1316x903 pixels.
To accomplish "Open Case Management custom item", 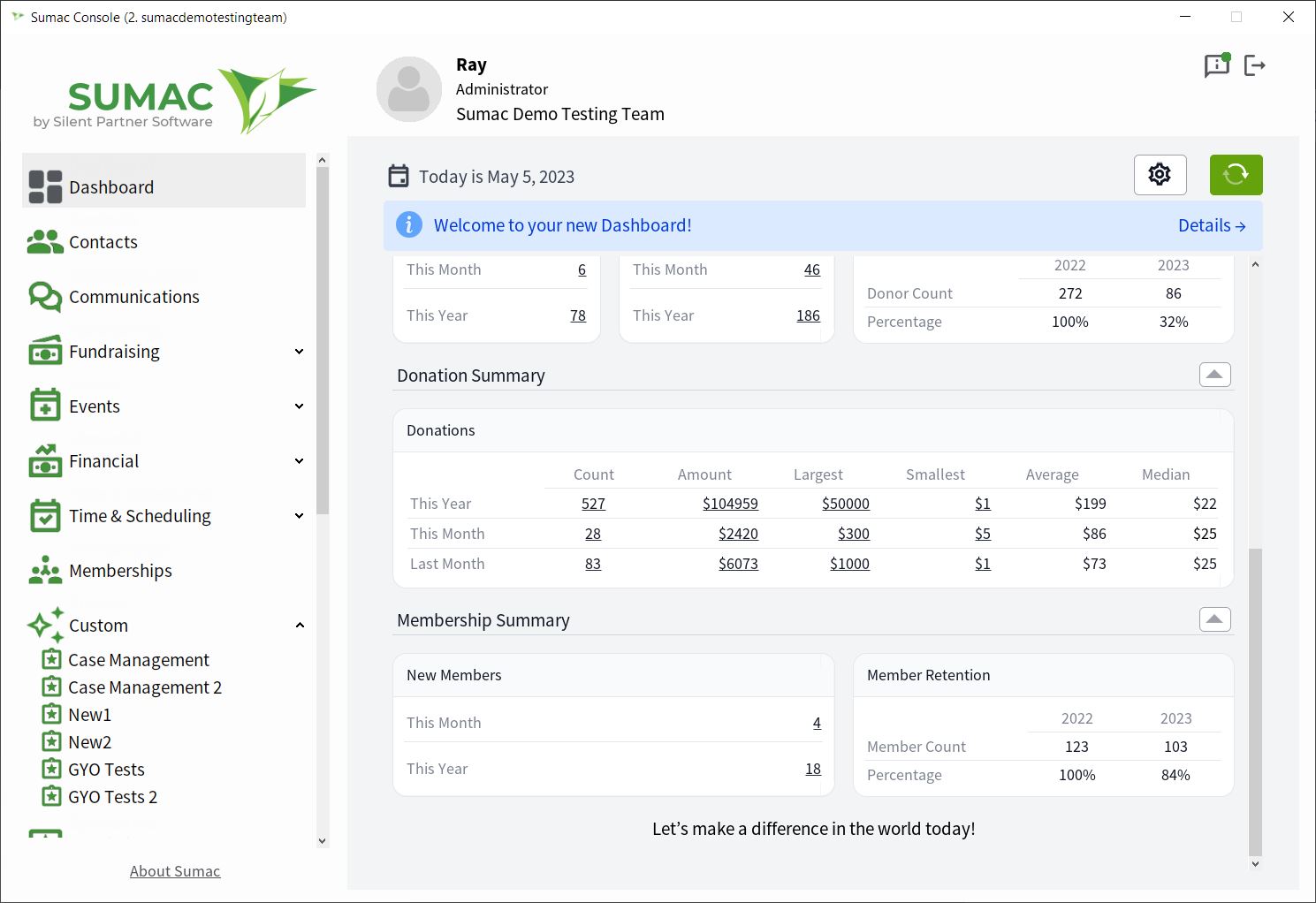I will 139,660.
